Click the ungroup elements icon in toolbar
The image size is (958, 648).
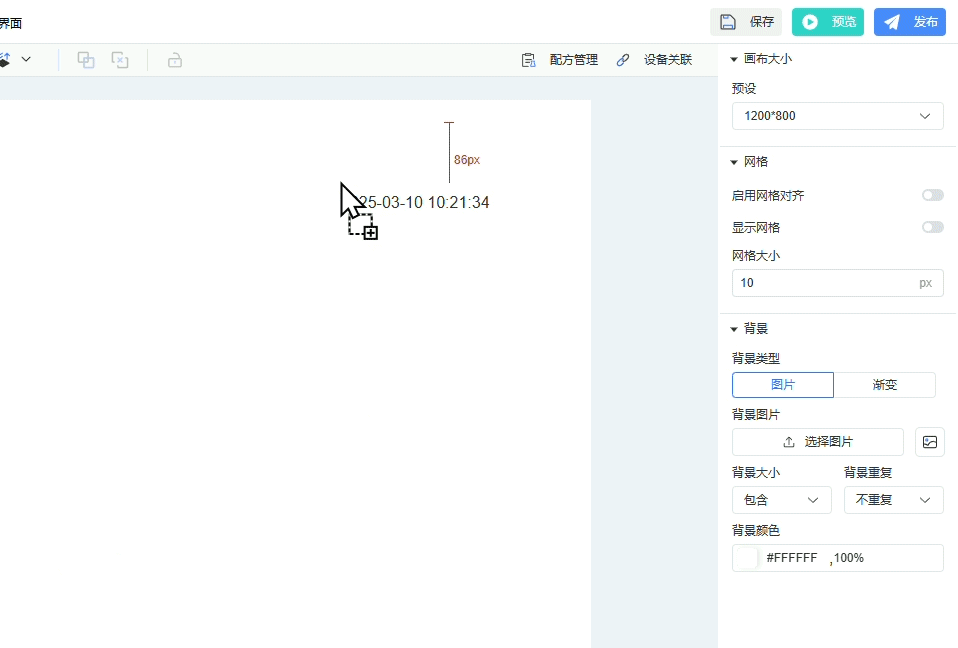coord(120,60)
